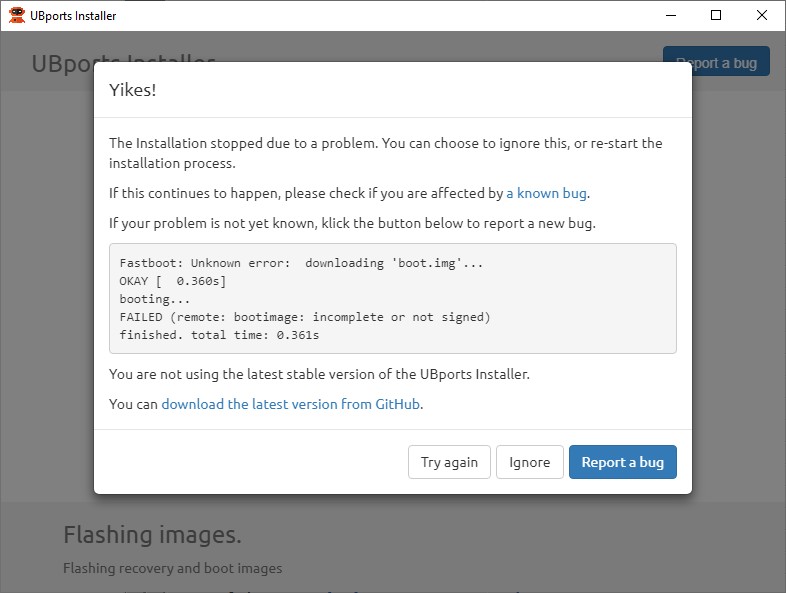Open the 'a known bug' link
The height and width of the screenshot is (593, 786).
[x=546, y=193]
